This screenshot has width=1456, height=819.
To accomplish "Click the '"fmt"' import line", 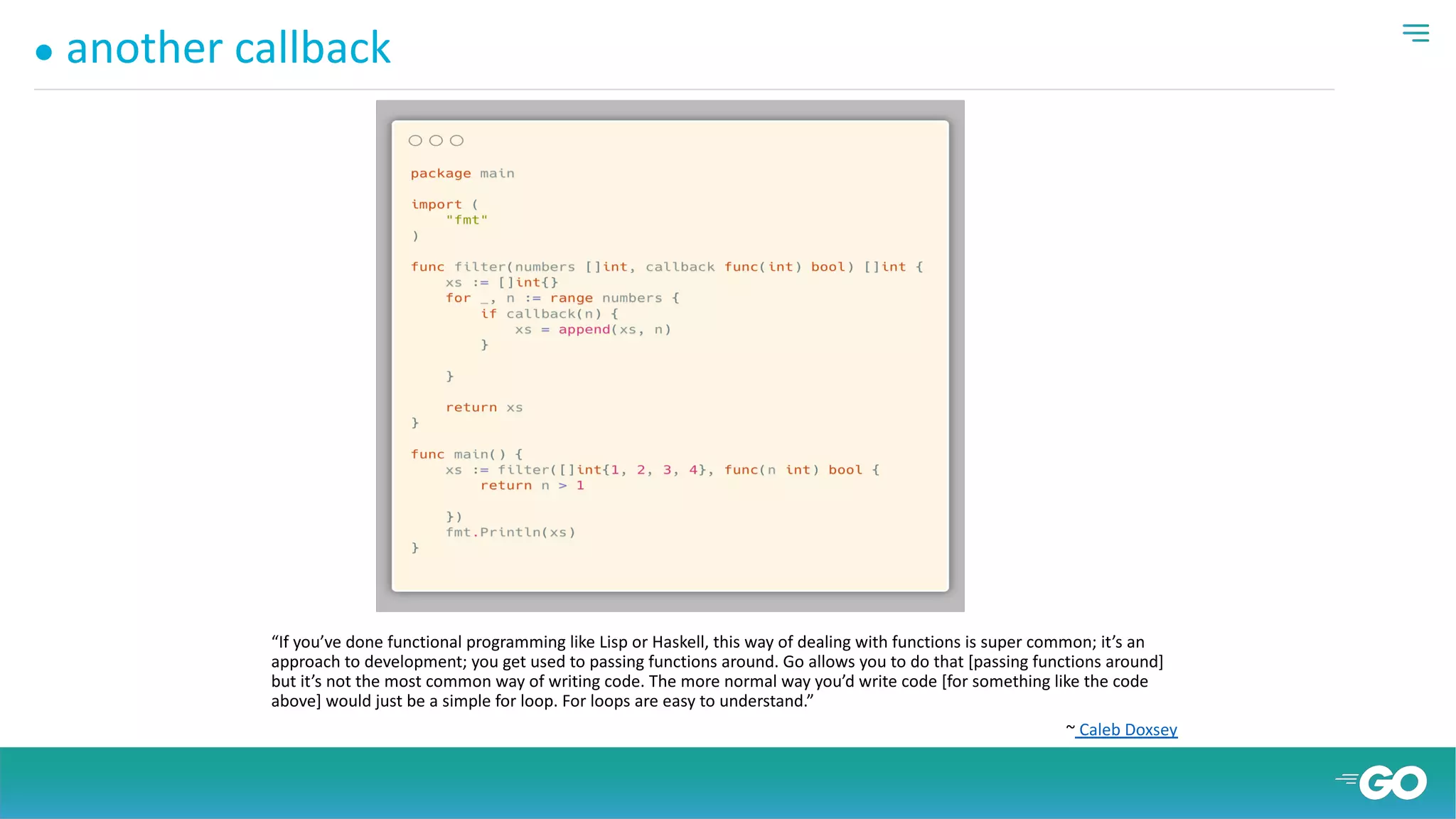I will tap(466, 220).
